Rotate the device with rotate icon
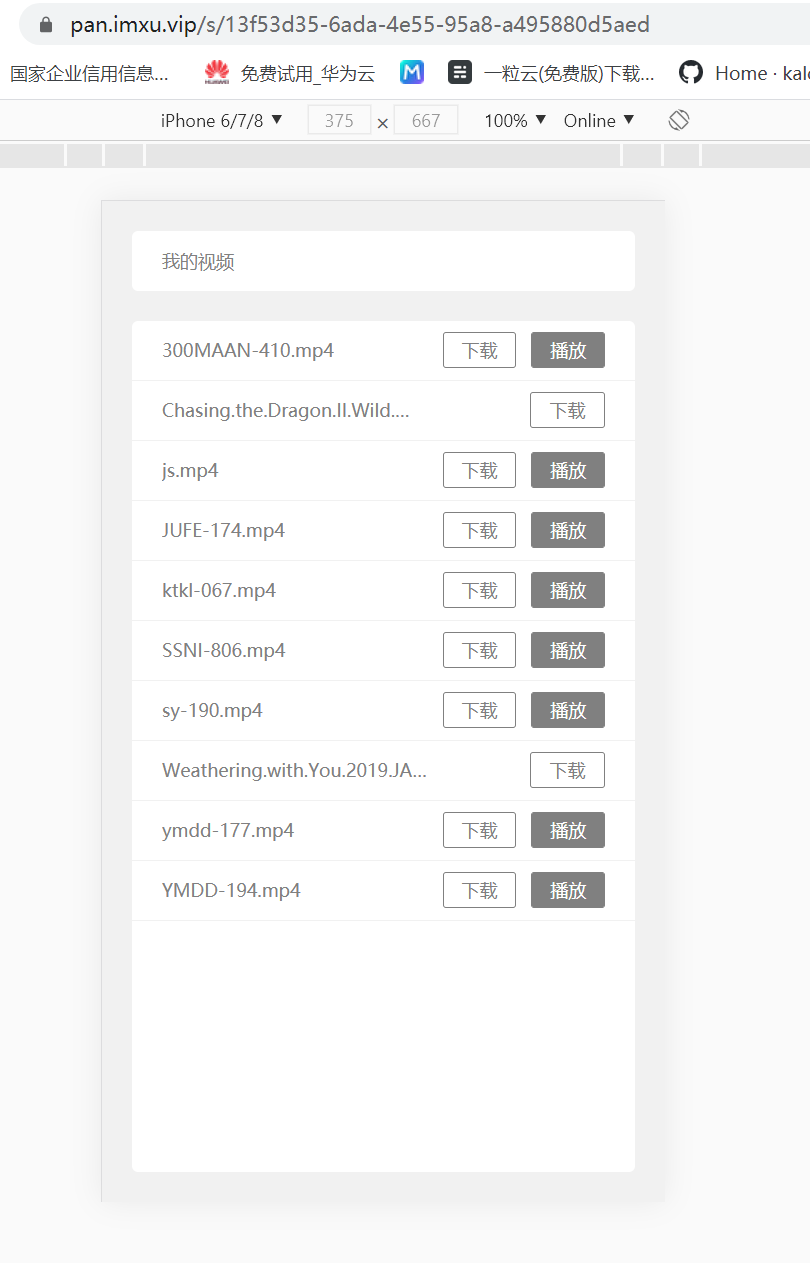The image size is (810, 1263). tap(679, 120)
